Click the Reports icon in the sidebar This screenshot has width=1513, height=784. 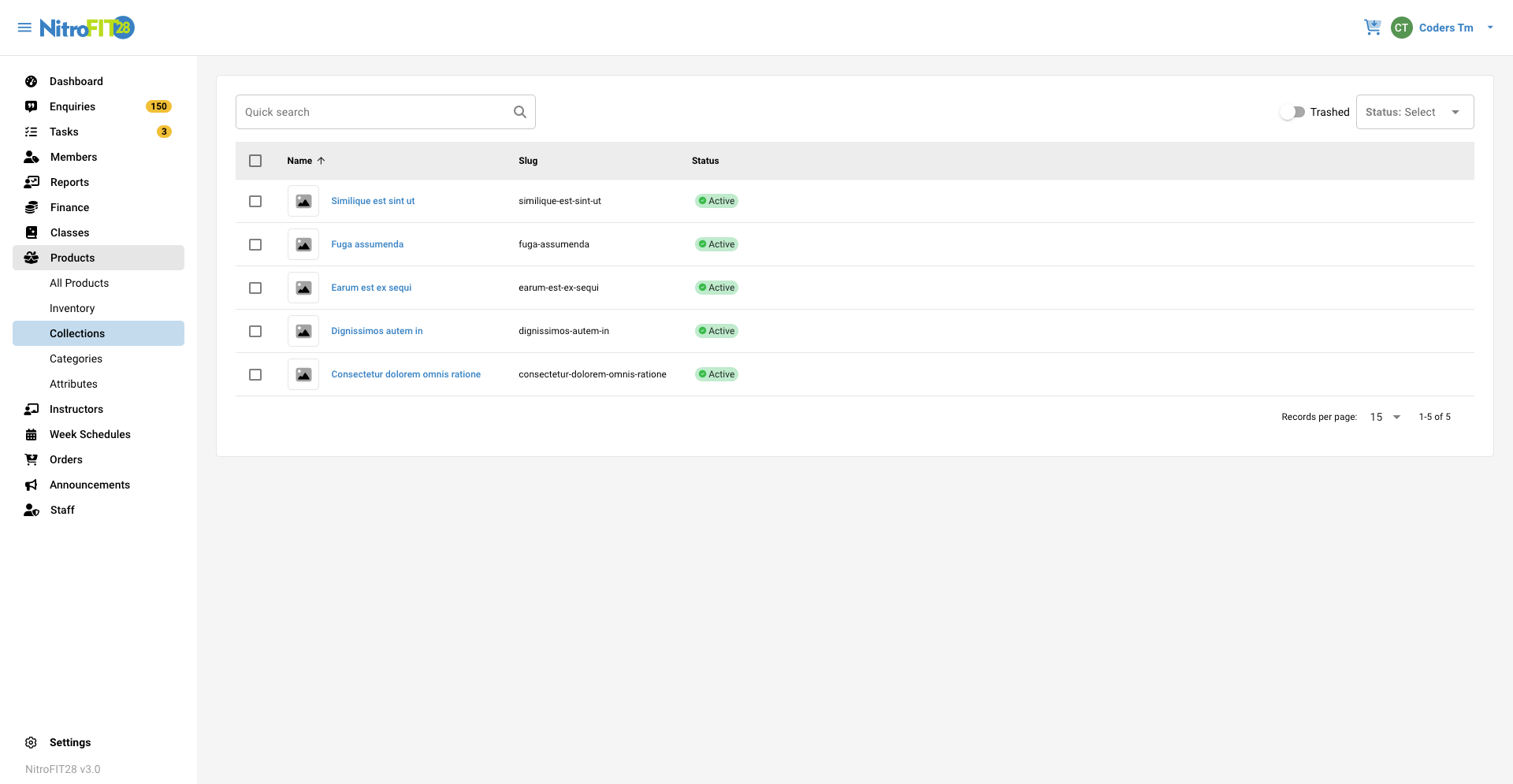point(32,182)
